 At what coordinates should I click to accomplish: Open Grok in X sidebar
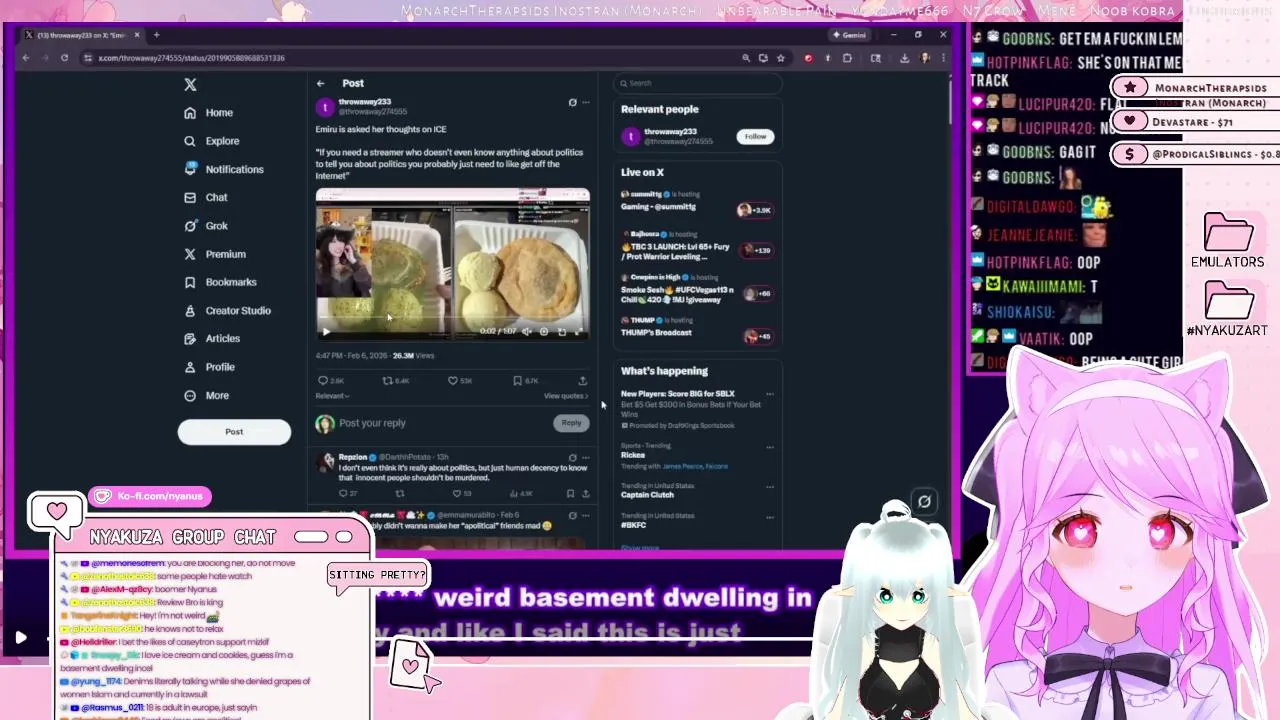(x=206, y=226)
